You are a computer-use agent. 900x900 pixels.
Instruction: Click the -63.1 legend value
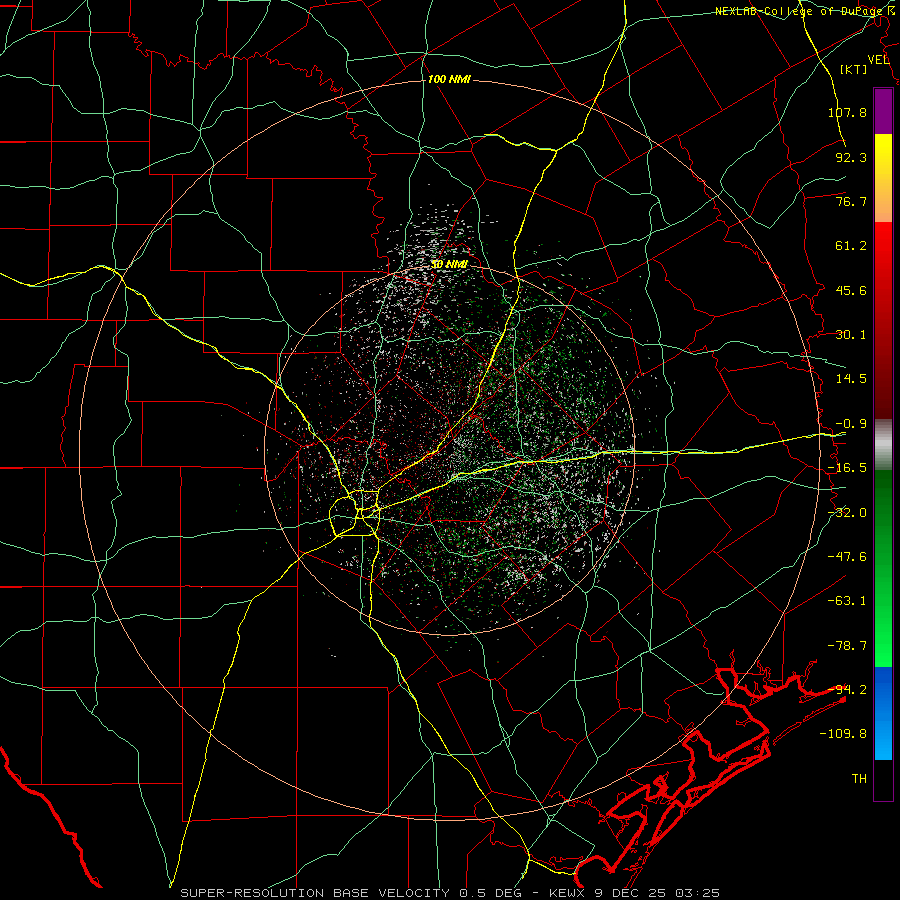[847, 601]
